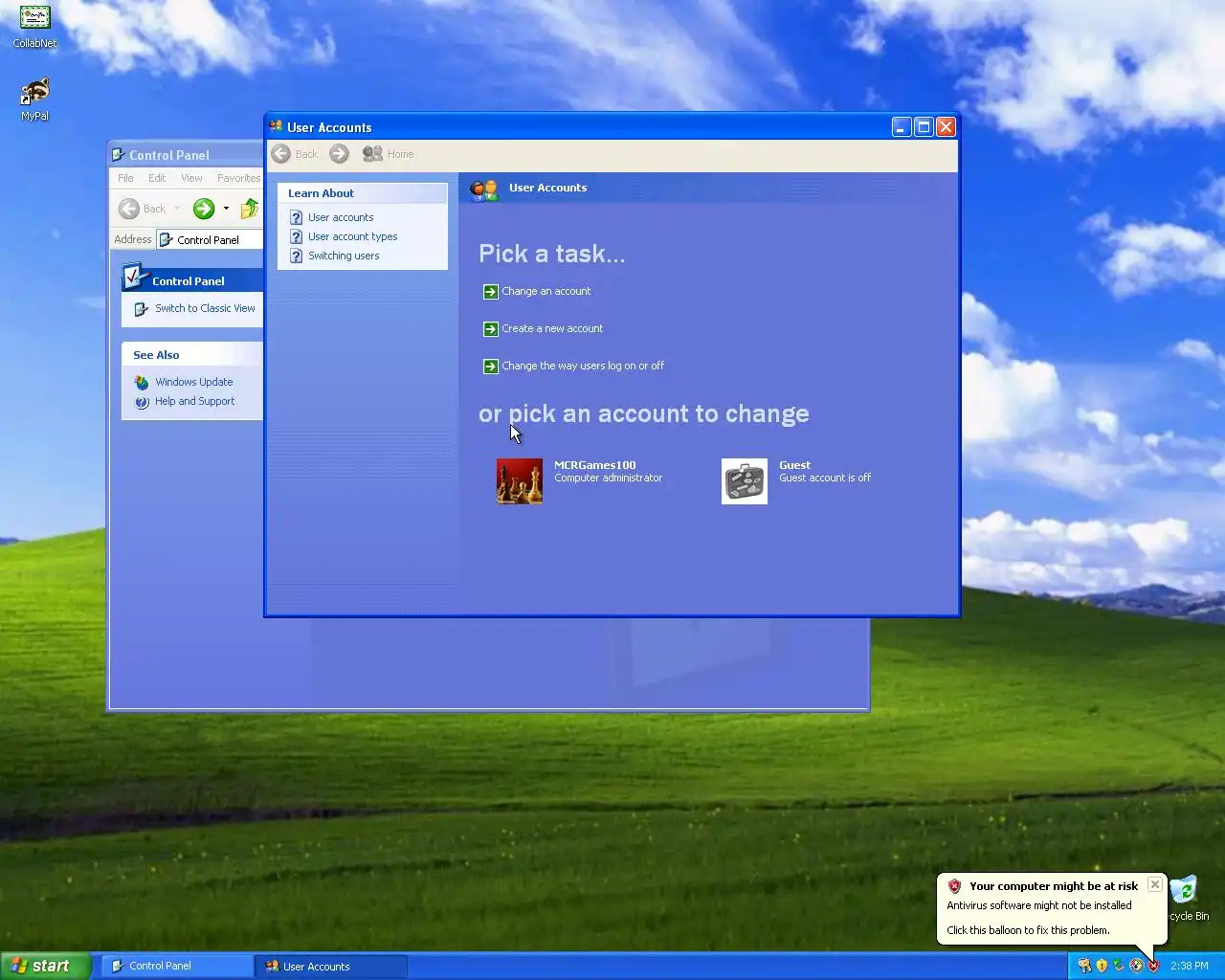The height and width of the screenshot is (980, 1225).
Task: Click the Control Panel address bar field
Action: (x=211, y=240)
